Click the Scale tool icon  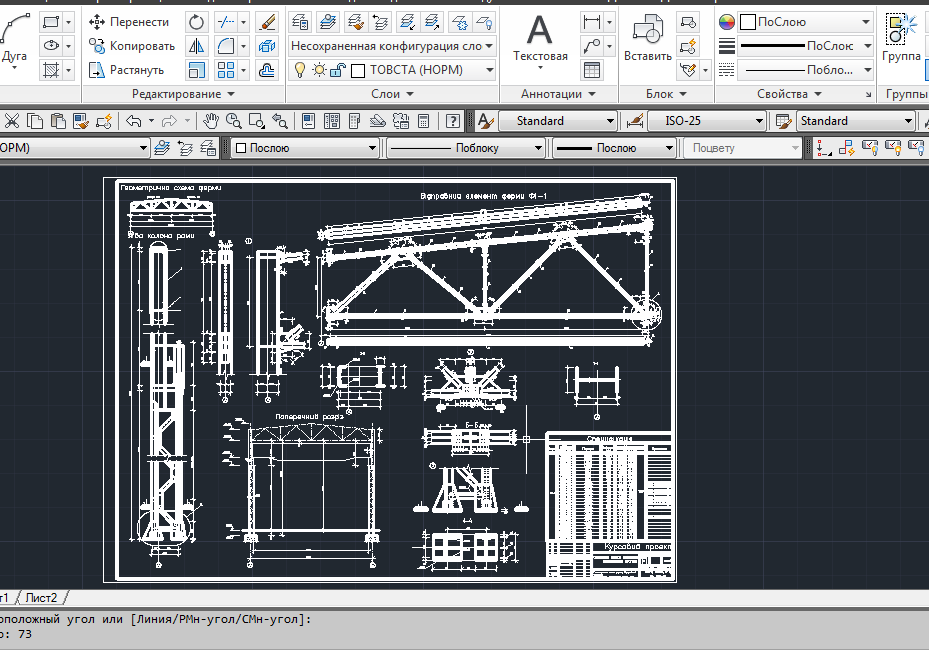tap(196, 70)
